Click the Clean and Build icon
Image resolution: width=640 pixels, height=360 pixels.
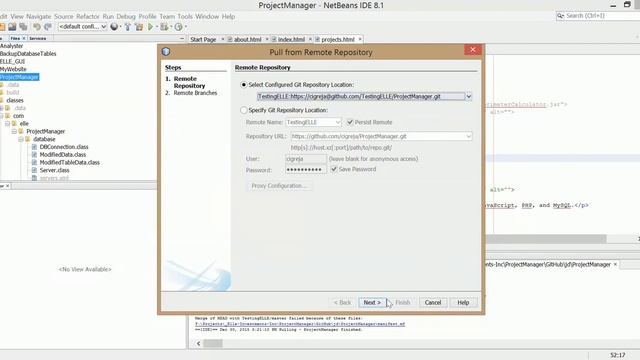[139, 27]
